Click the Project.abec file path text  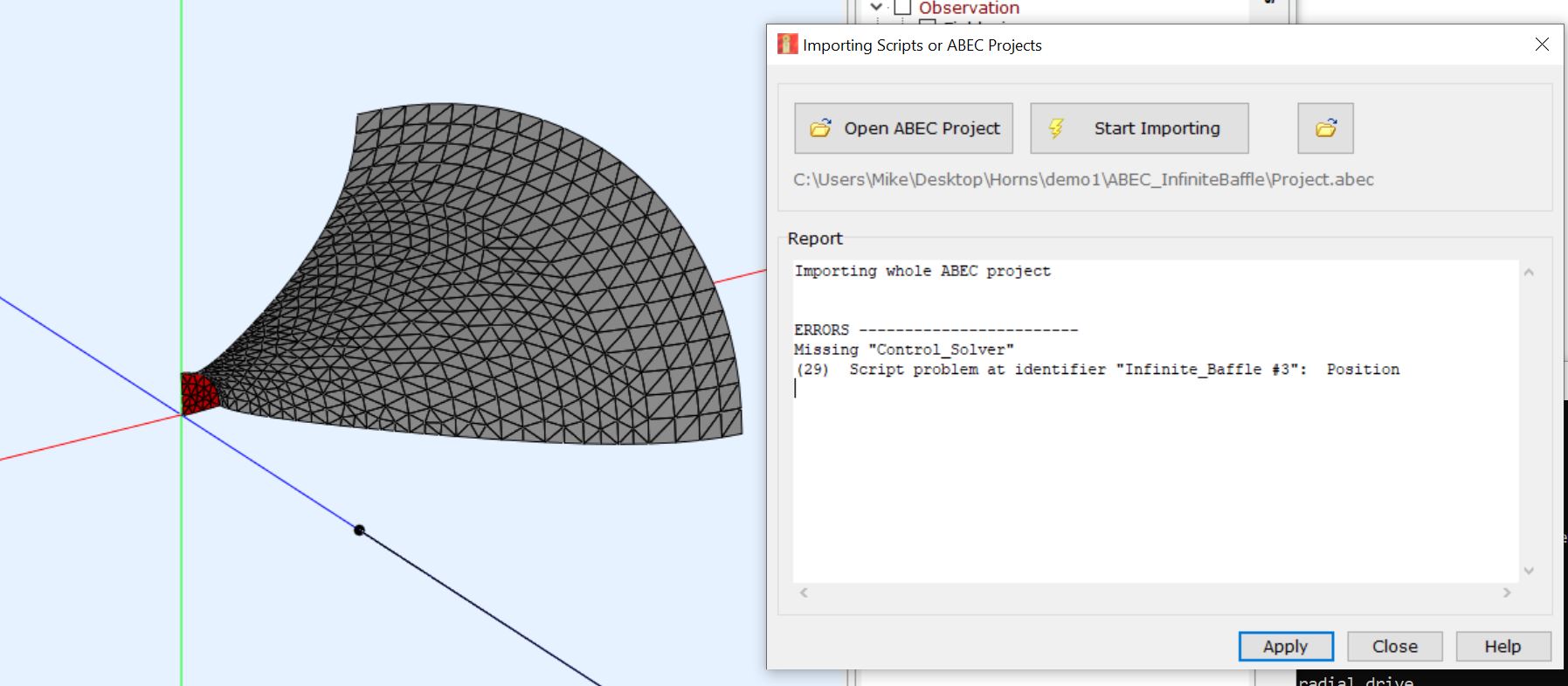(x=1083, y=180)
